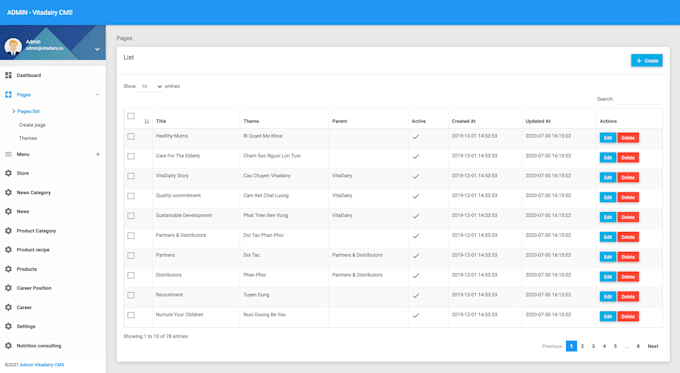Expand the Admin profile chevron menu
The width and height of the screenshot is (680, 373).
(x=98, y=49)
